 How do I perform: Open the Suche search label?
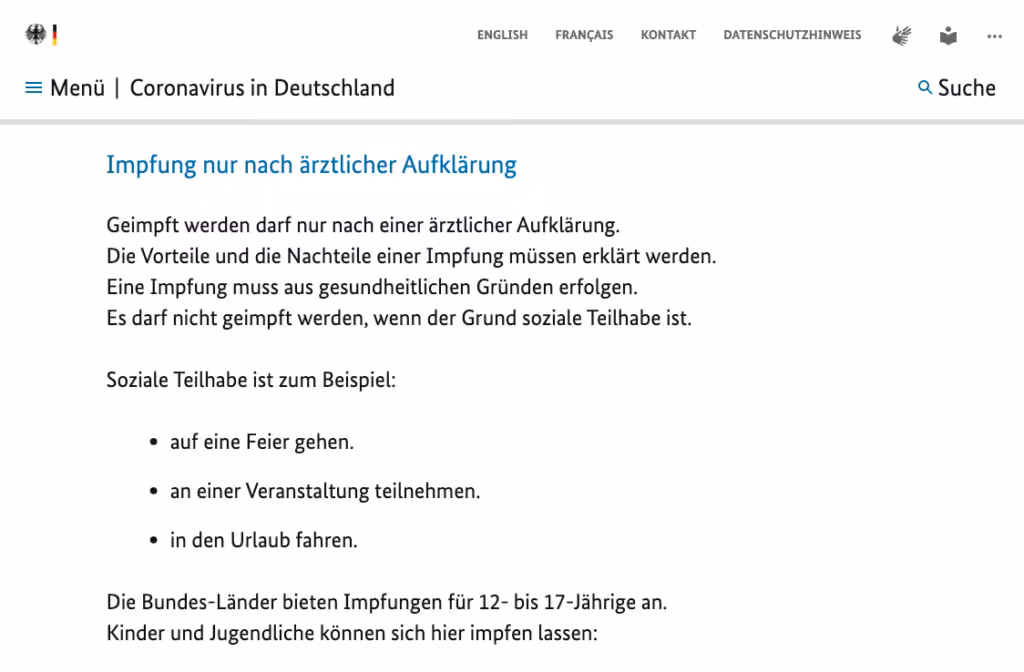[x=966, y=88]
